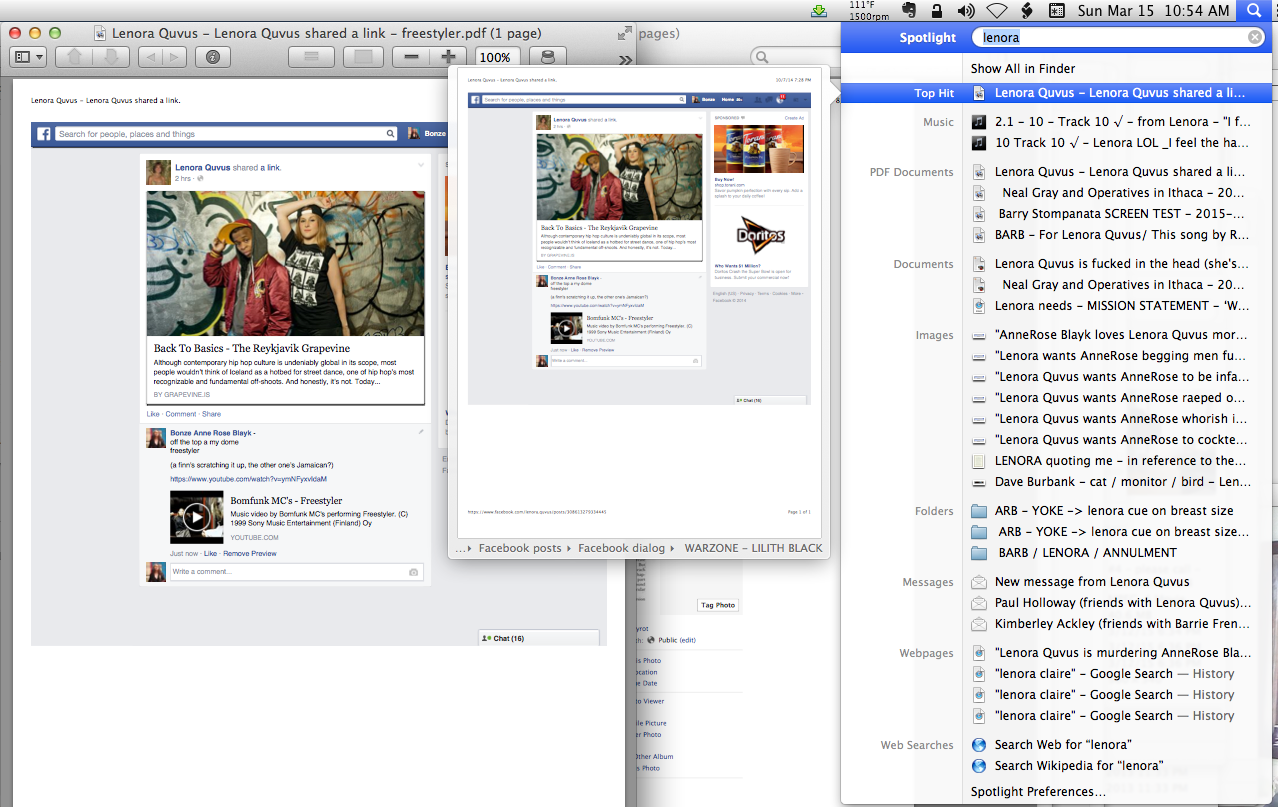Select Show All in Finder
This screenshot has height=807, width=1278.
1022,68
